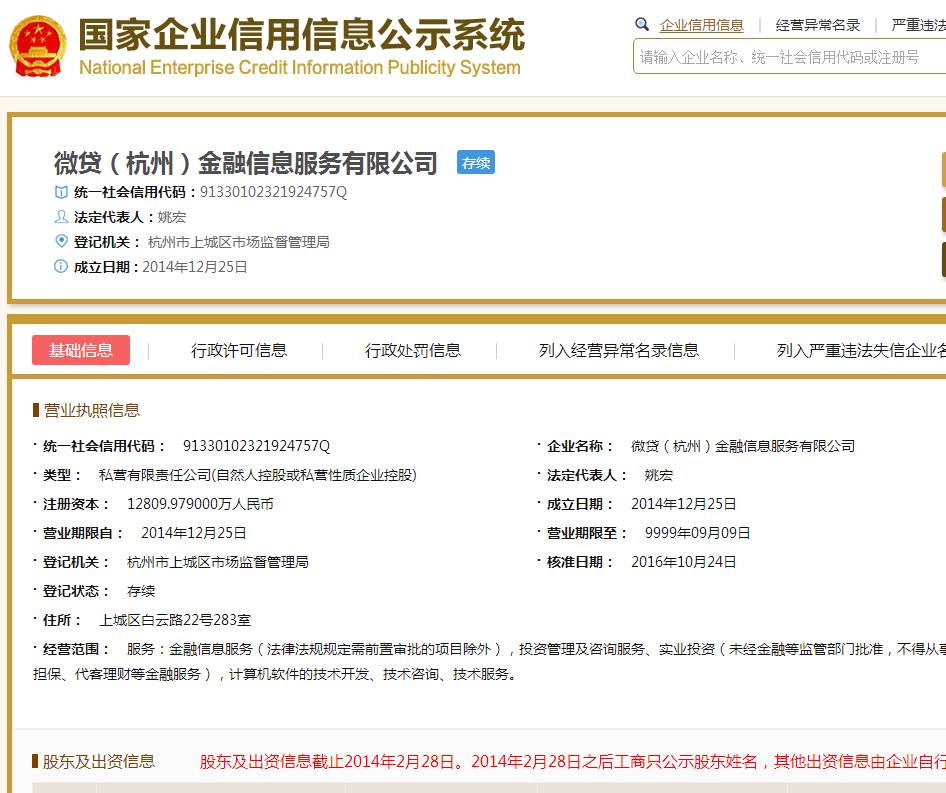
Task: Click the 核准日期 value 2016年10月24日
Action: (x=684, y=562)
